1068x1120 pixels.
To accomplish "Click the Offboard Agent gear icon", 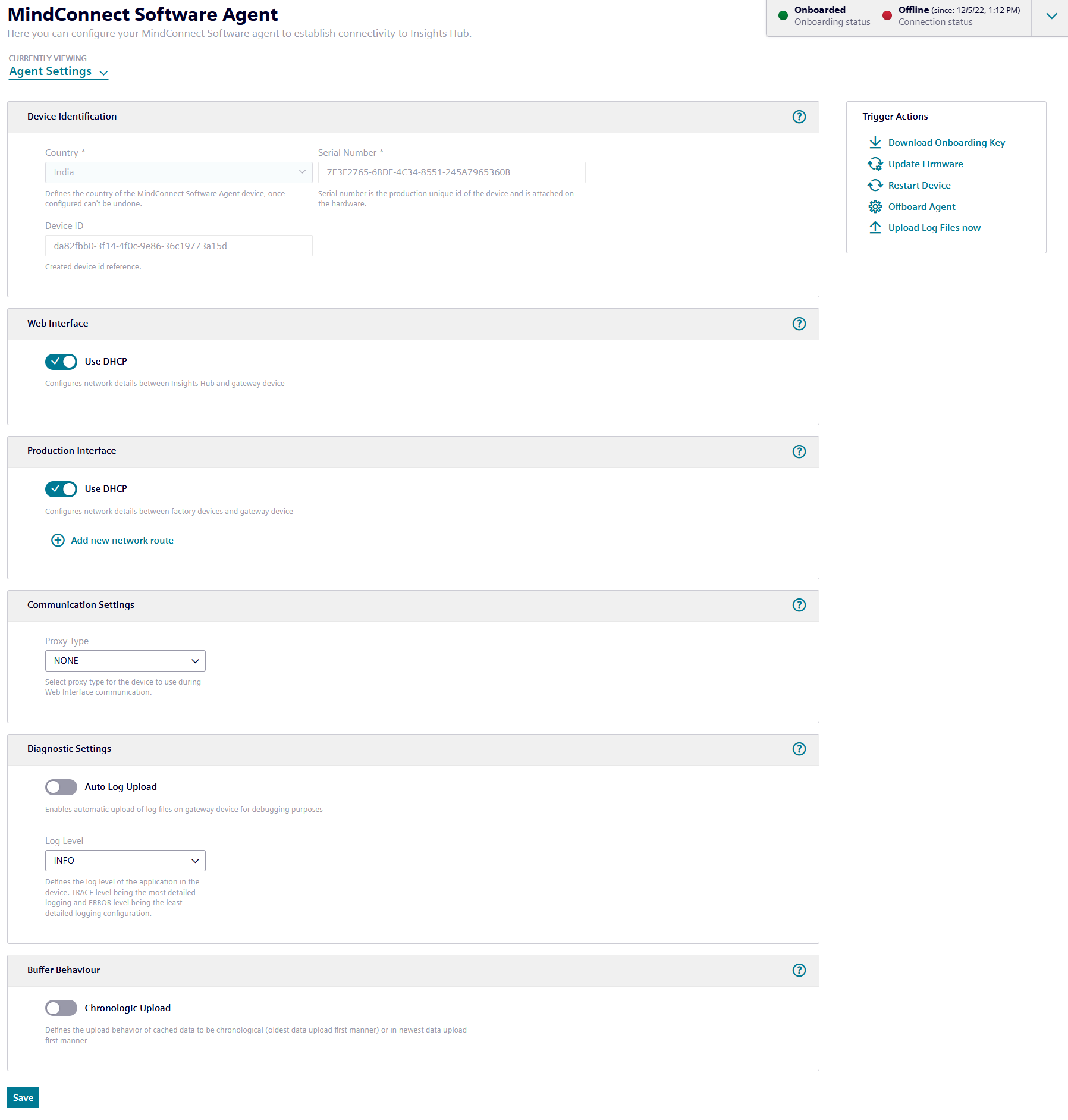I will click(875, 206).
